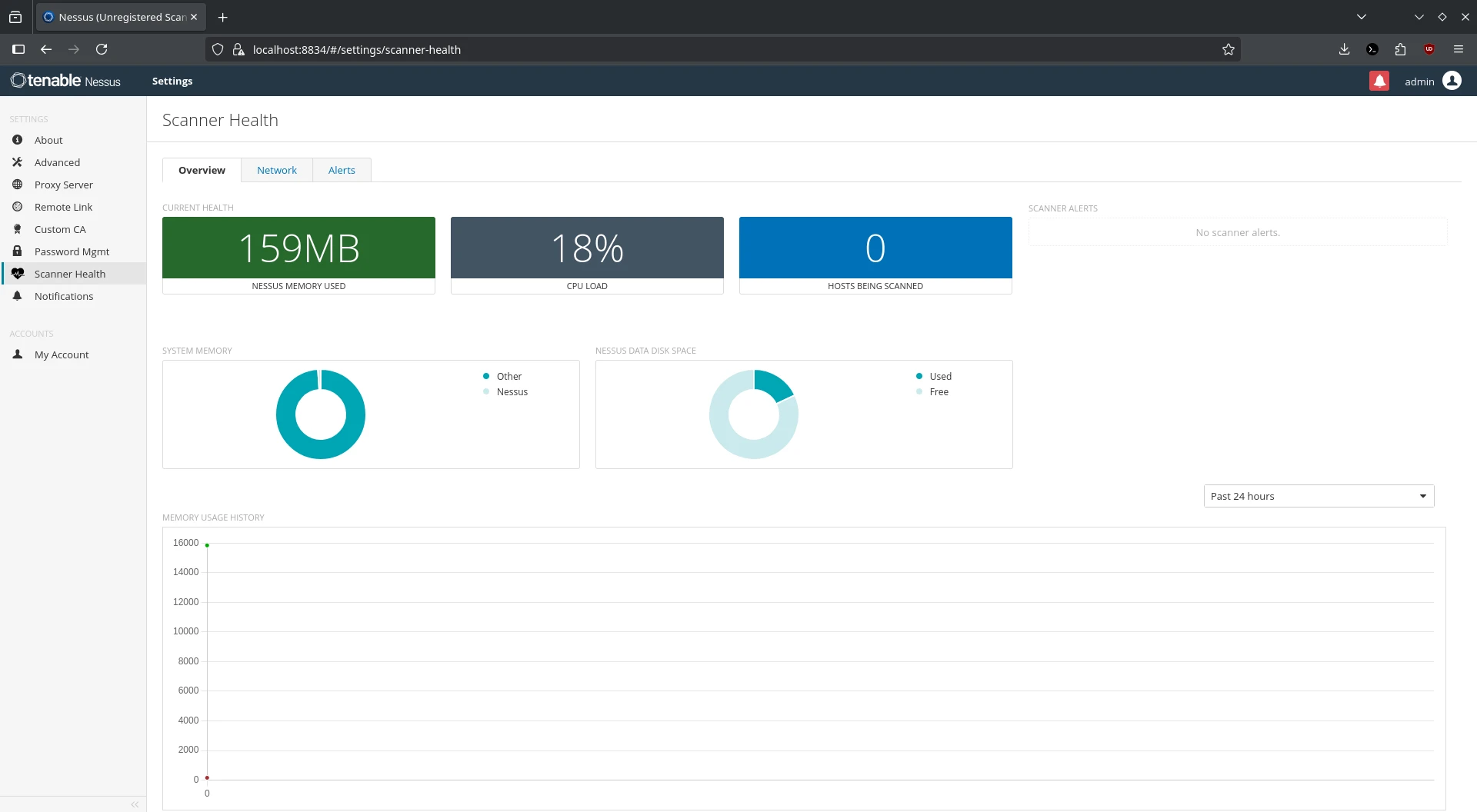Click the Remote Link icon
Screen dimensions: 1477x812
click(17, 207)
